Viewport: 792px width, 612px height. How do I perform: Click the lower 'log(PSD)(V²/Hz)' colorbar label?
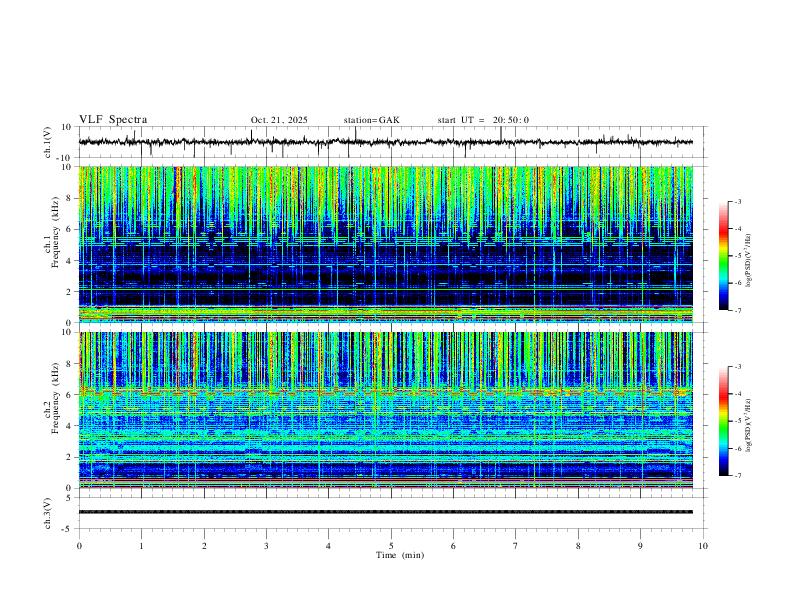[x=750, y=425]
